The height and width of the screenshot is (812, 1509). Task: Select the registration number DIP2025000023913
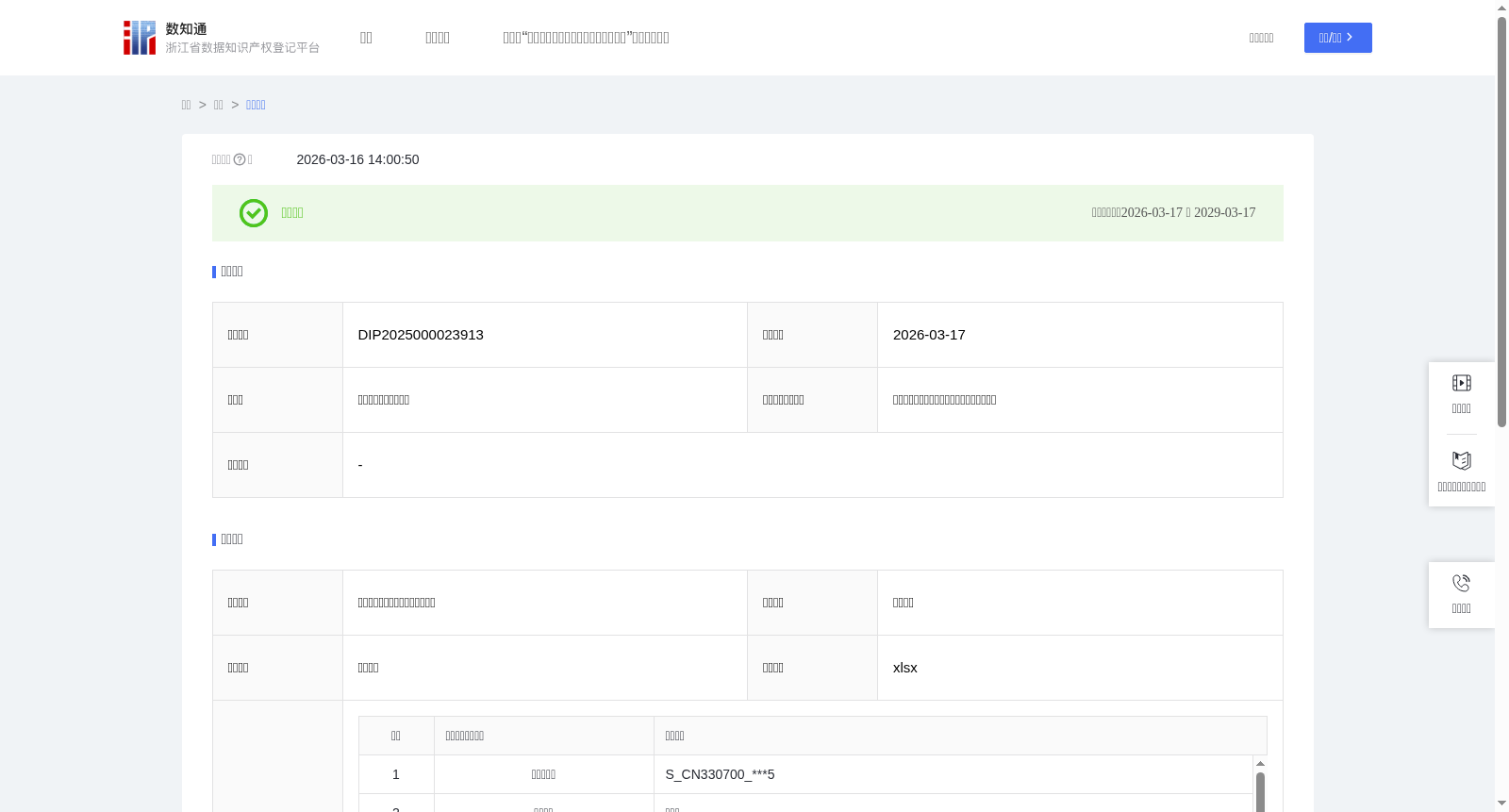pos(421,335)
